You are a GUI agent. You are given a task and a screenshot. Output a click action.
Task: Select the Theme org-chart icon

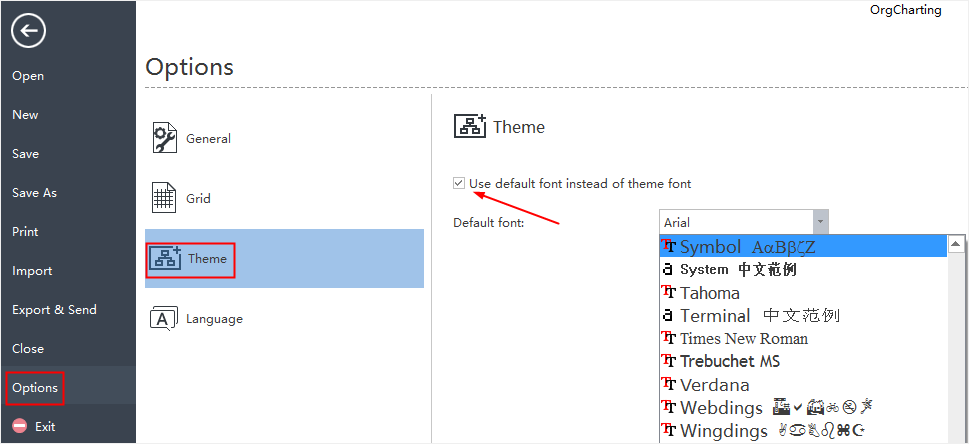(164, 258)
